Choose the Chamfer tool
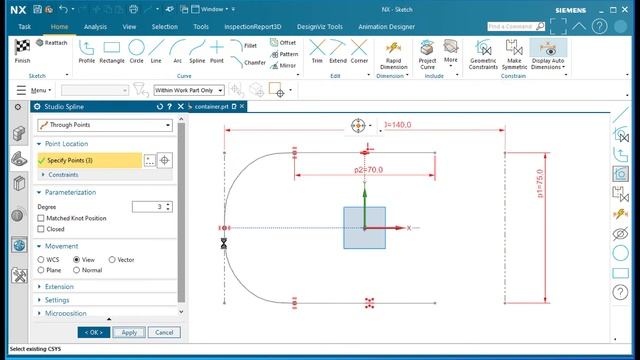This screenshot has width=640, height=360. (x=248, y=62)
